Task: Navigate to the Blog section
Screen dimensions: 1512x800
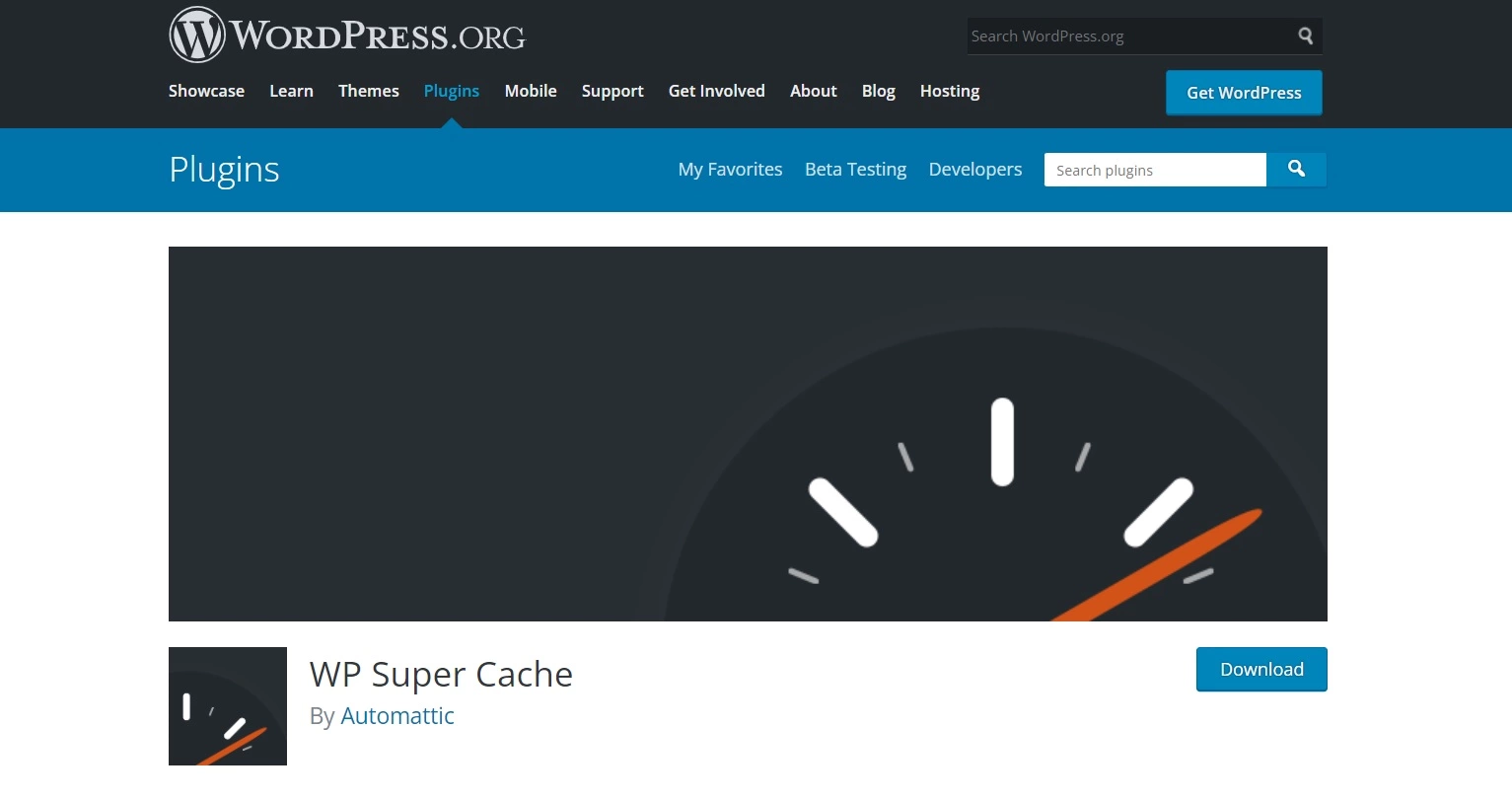Action: click(878, 91)
